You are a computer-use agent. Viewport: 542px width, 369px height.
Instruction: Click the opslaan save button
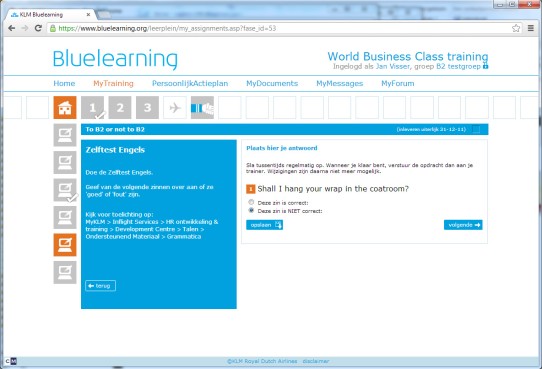(x=264, y=225)
